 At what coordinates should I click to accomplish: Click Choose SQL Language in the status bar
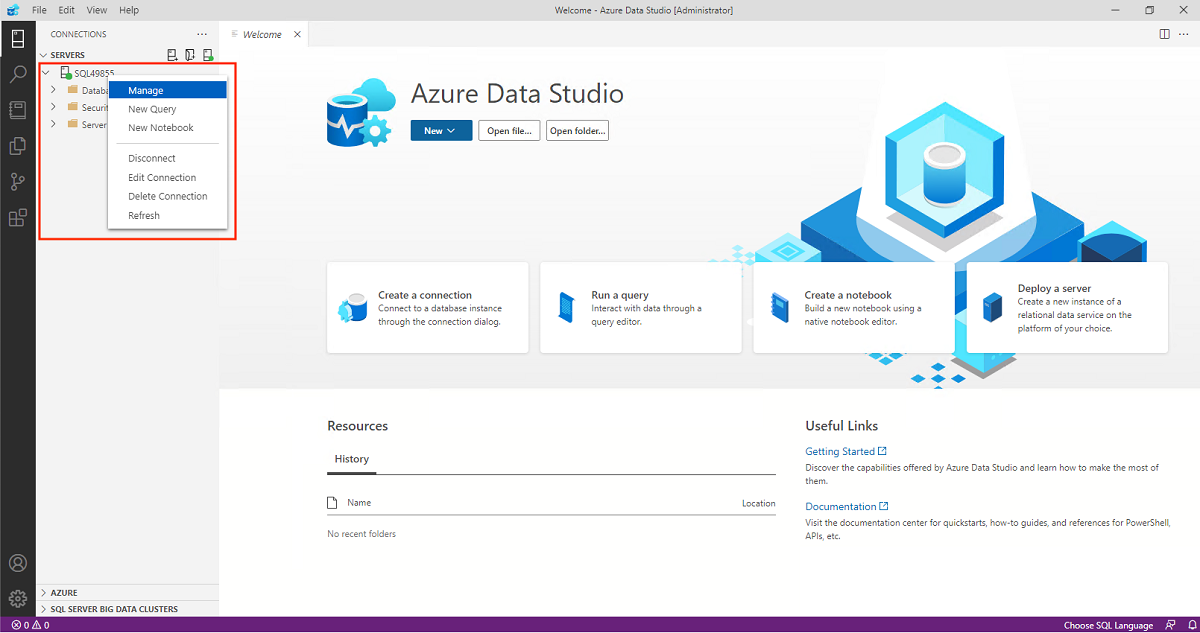coord(1109,625)
